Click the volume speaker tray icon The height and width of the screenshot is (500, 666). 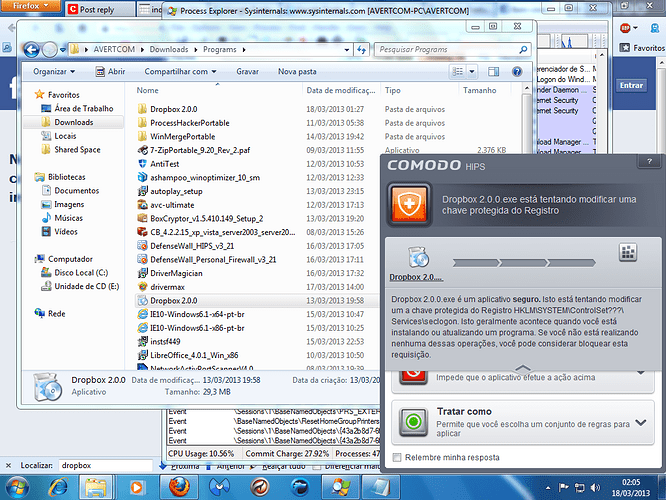[x=595, y=488]
